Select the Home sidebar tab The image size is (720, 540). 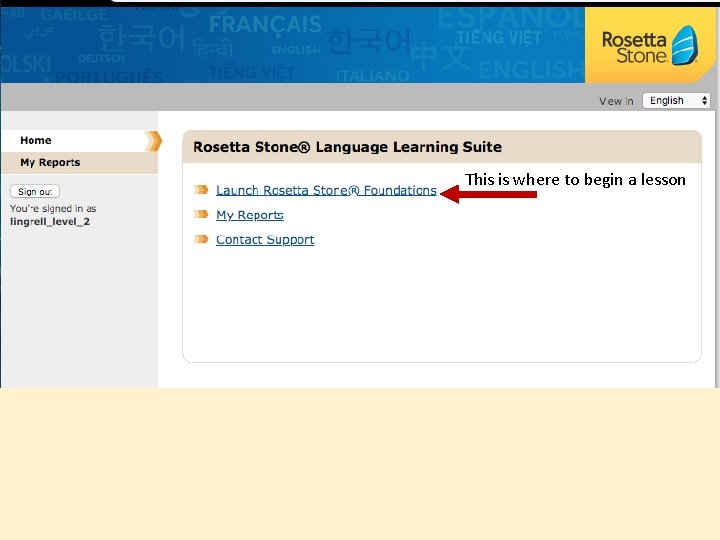point(79,141)
